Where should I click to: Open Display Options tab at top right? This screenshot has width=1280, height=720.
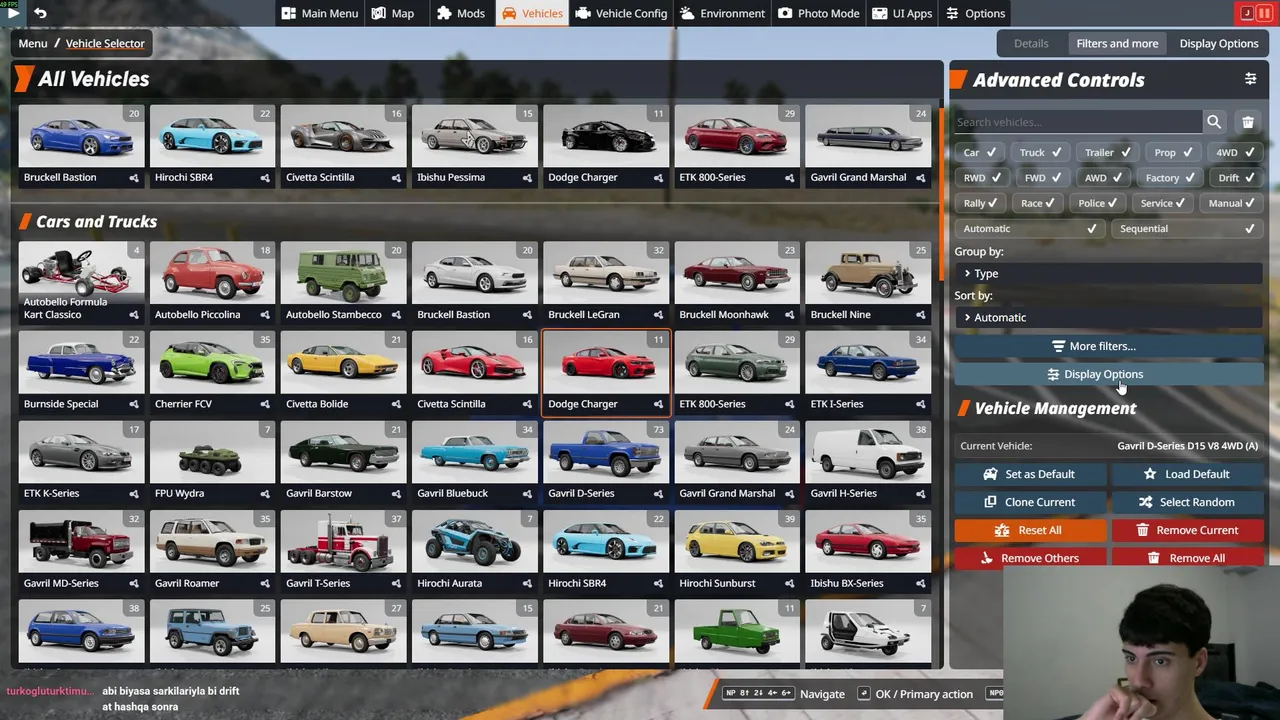tap(1219, 43)
